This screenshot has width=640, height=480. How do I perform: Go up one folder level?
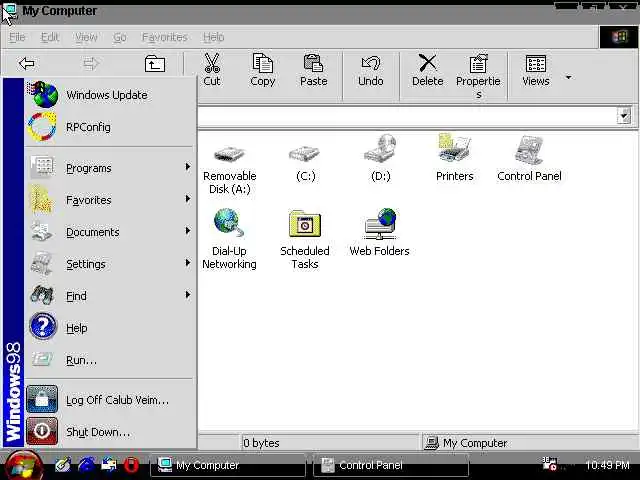point(155,64)
